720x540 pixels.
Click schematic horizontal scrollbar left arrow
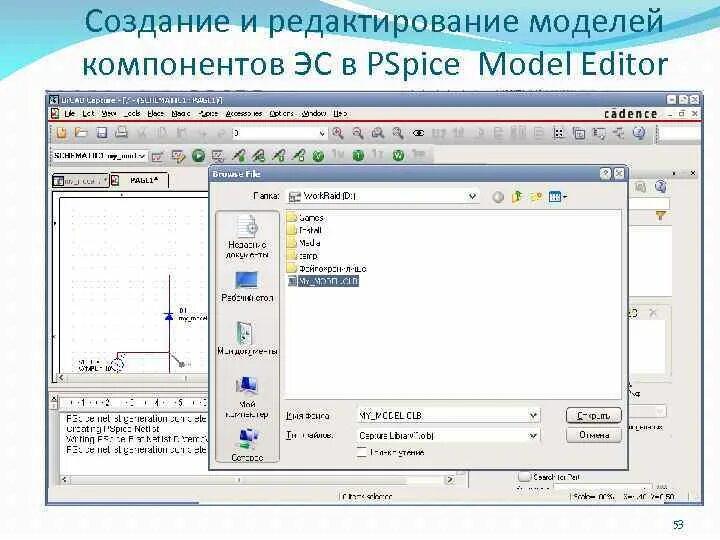(x=61, y=377)
